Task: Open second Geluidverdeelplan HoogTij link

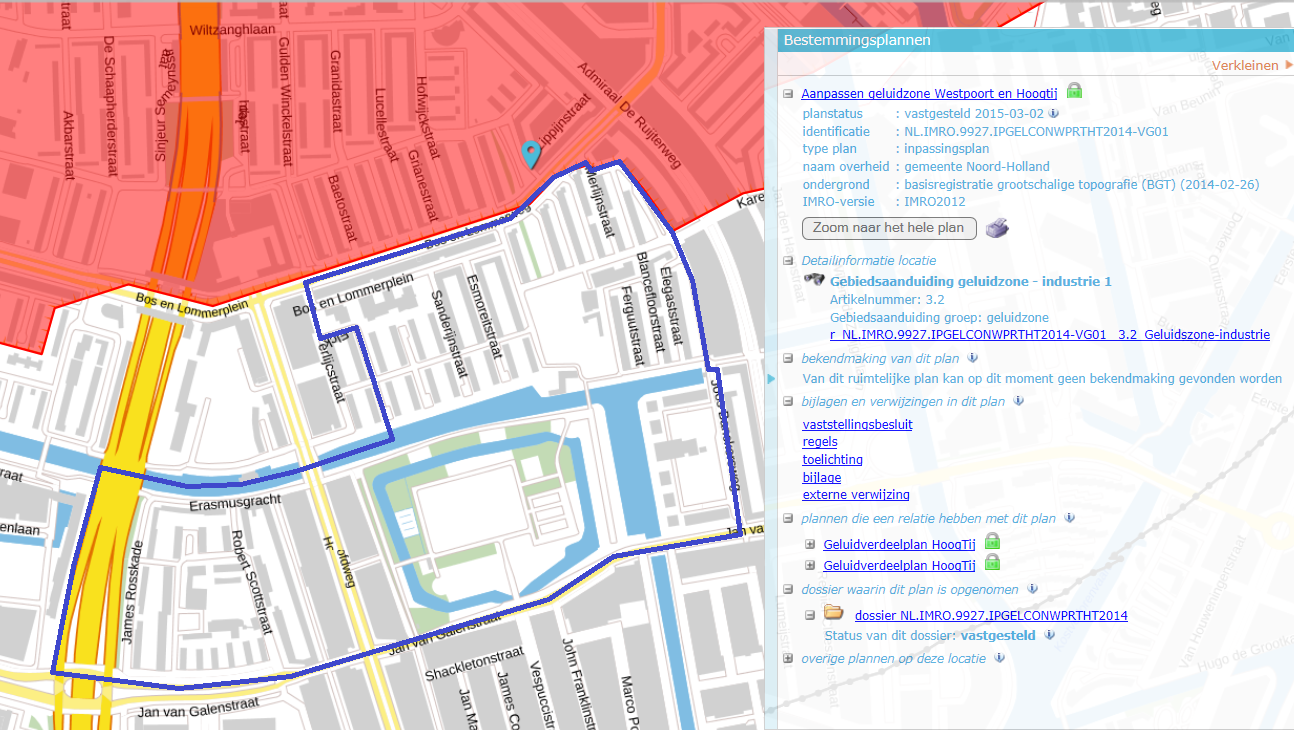Action: [x=899, y=566]
